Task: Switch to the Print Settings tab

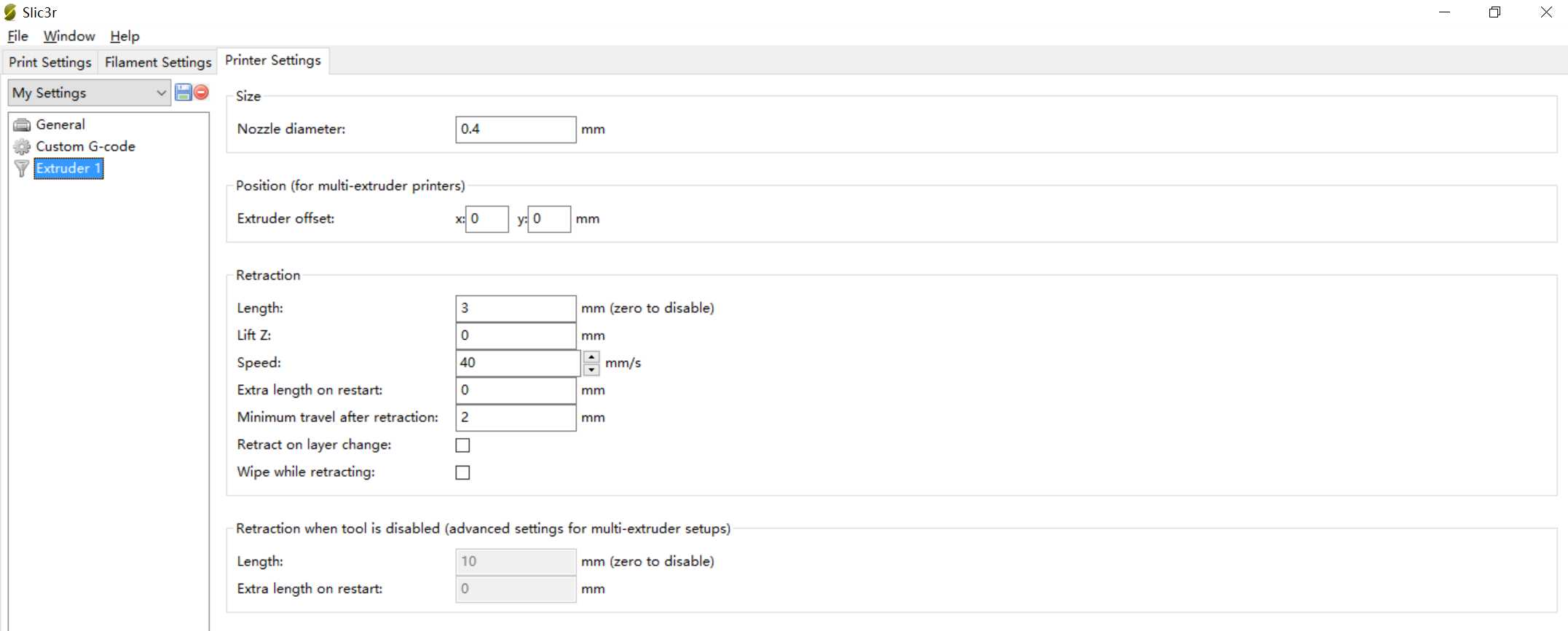Action: point(50,62)
